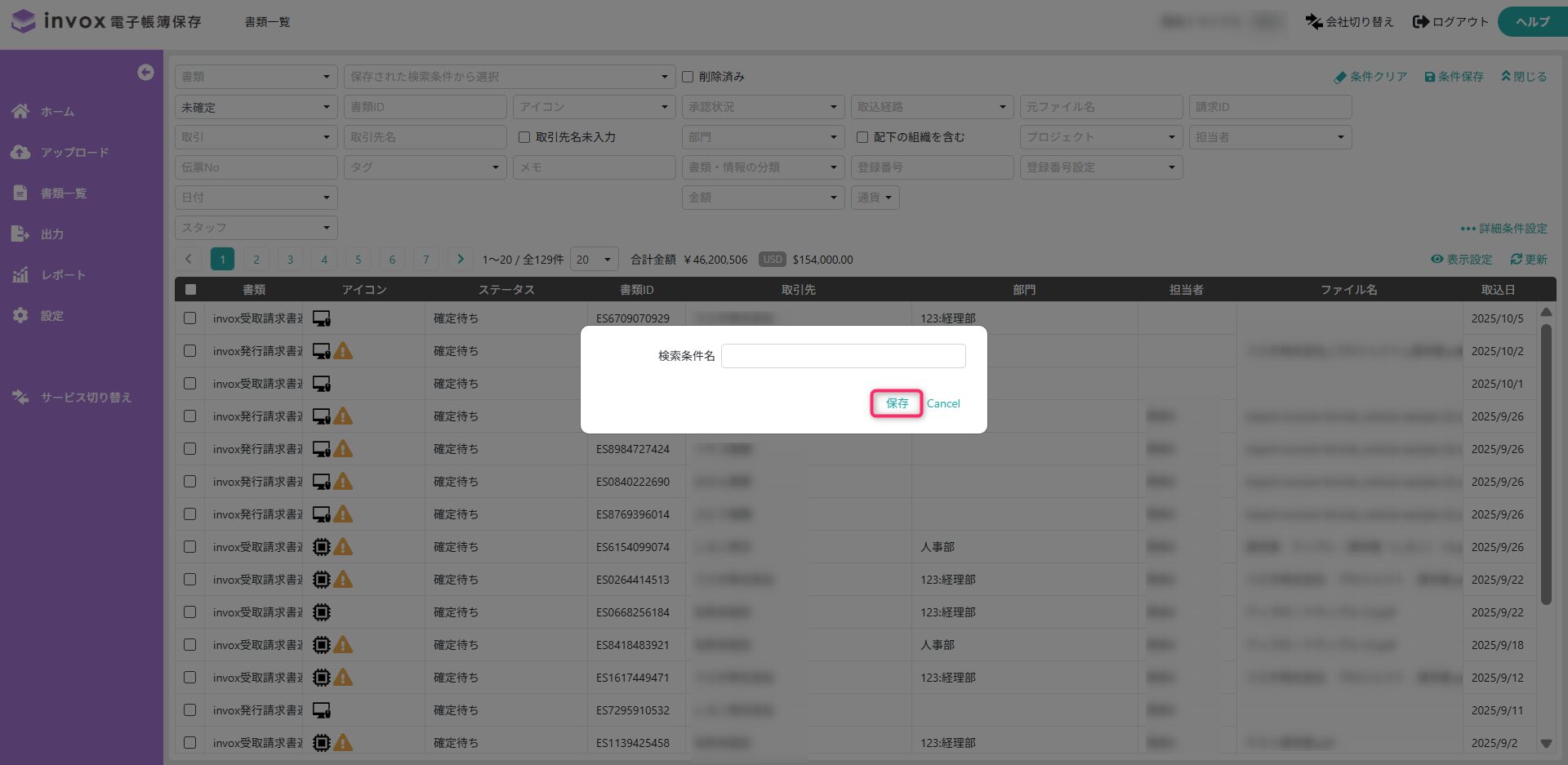Click Cancel in the save dialog

coord(943,403)
